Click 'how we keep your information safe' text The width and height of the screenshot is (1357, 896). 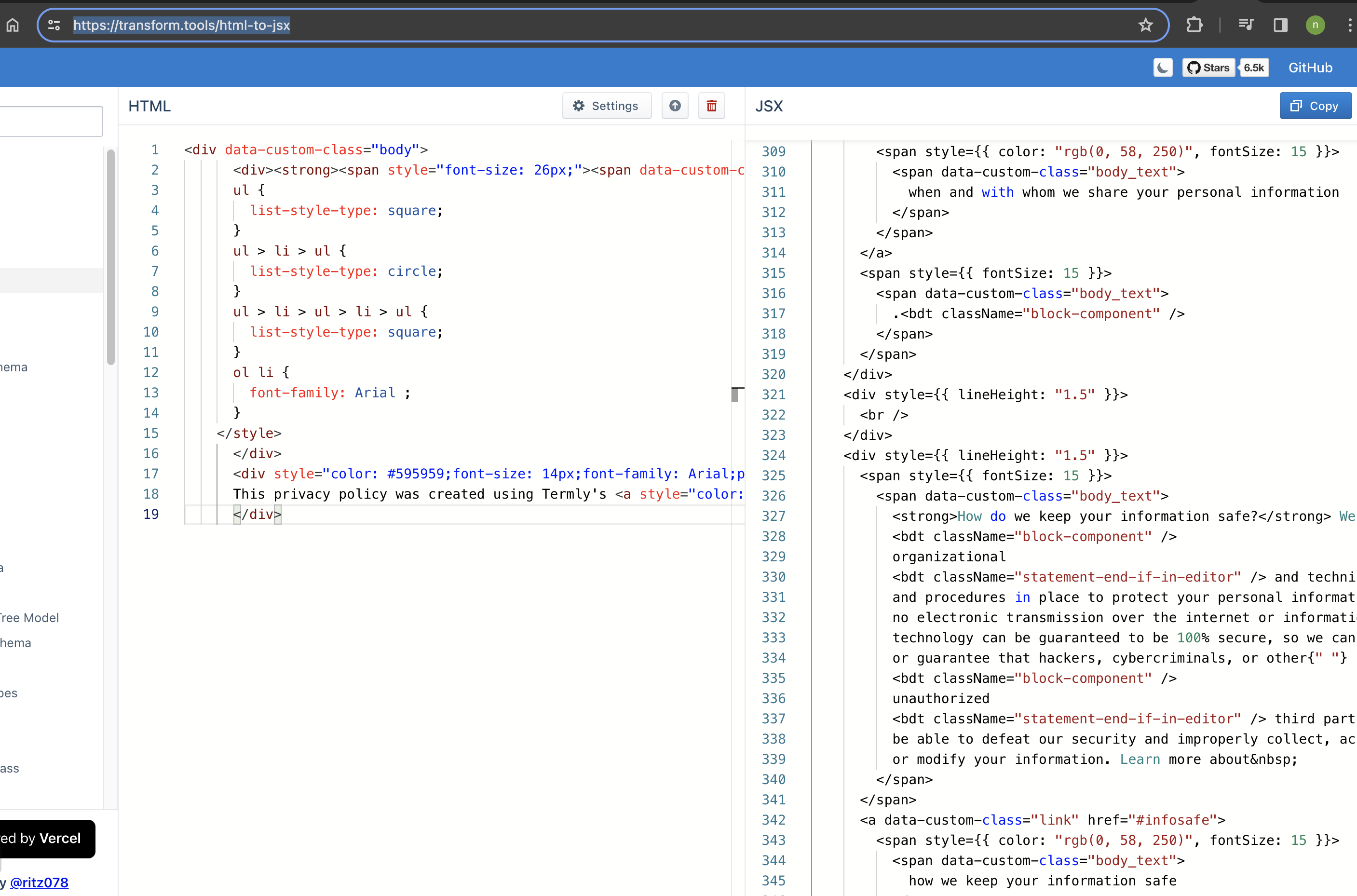(x=1043, y=881)
